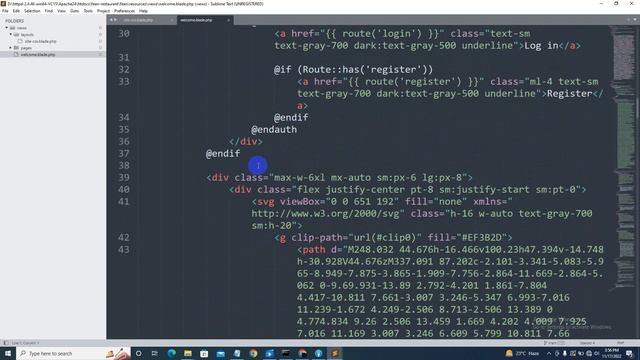
Task: Open the notification center icon
Action: pos(630,353)
